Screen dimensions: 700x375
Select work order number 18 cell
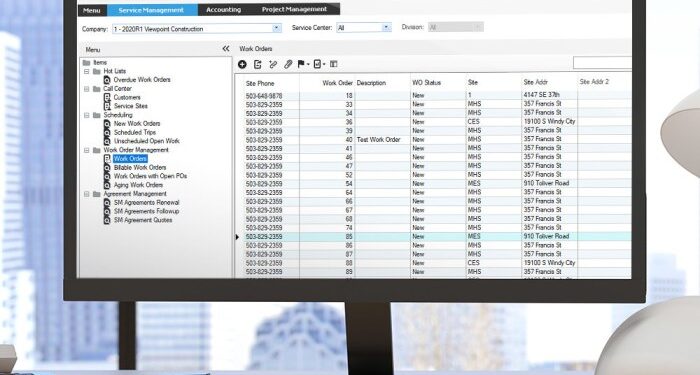327,96
